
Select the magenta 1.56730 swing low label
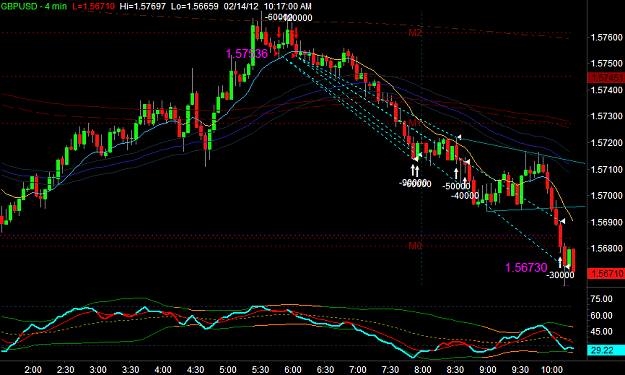(x=526, y=267)
